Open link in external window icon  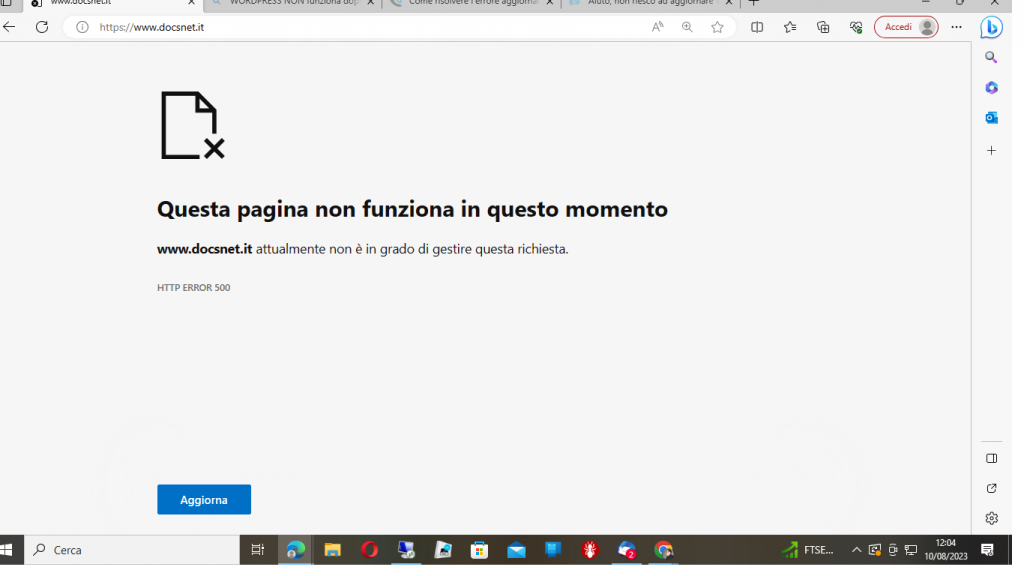[x=991, y=488]
